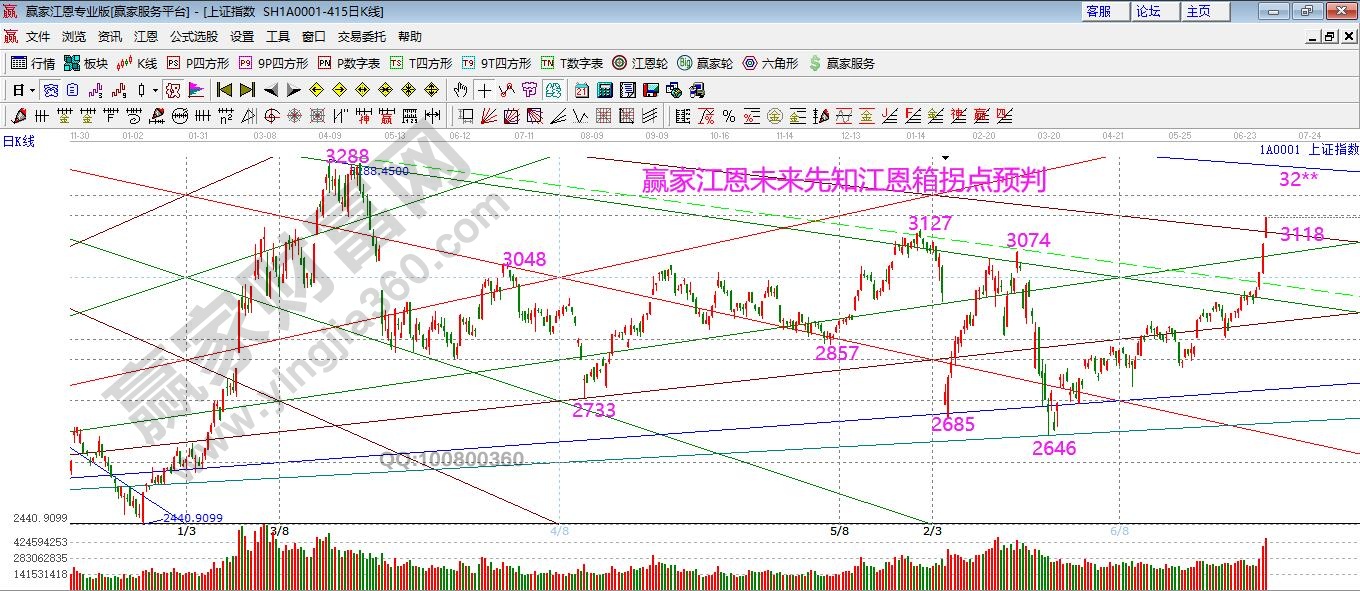This screenshot has height=591, width=1360.
Task: Open the calculator icon in toolbar
Action: [604, 90]
